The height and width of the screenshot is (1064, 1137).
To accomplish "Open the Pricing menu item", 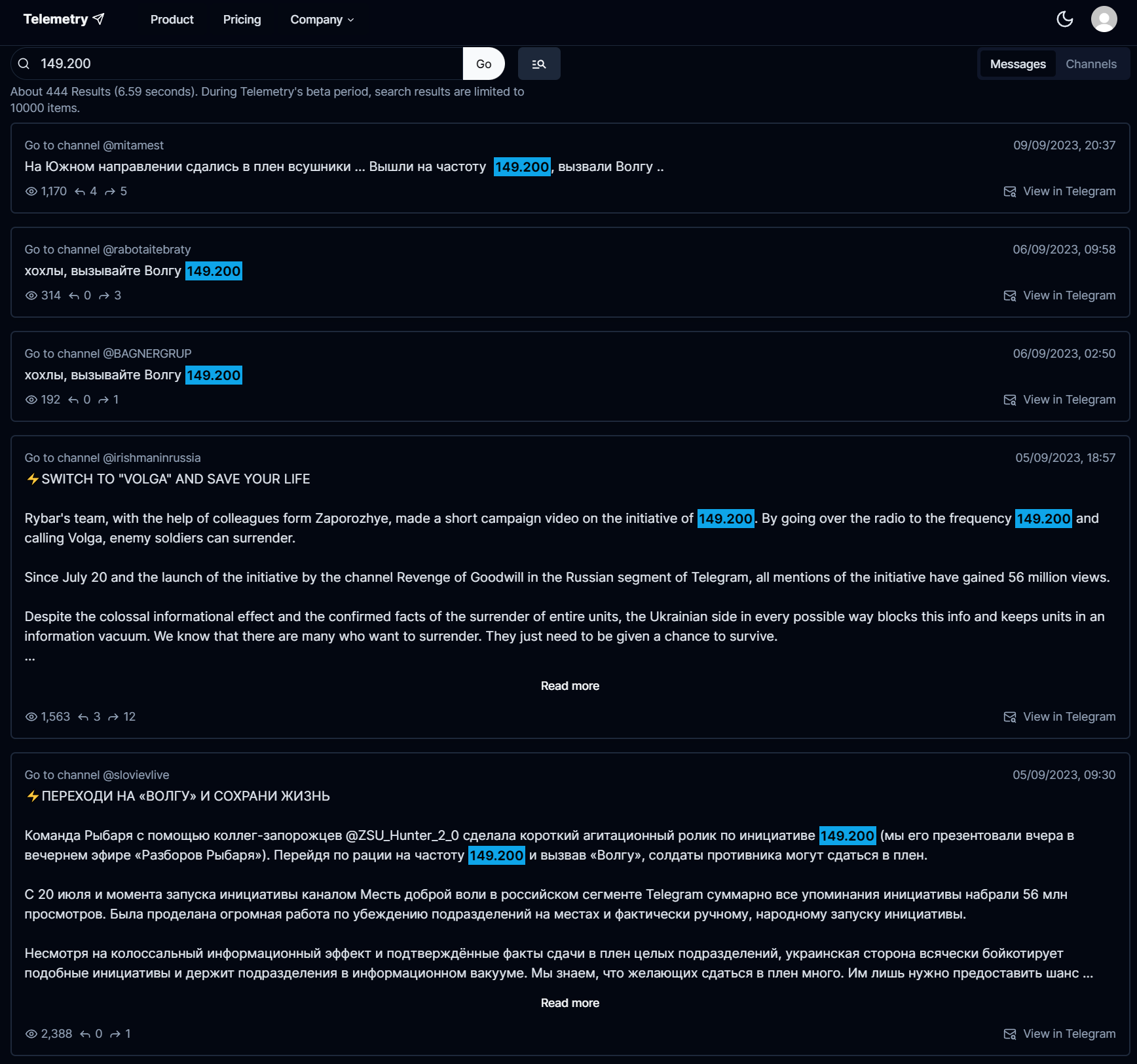I will 242,19.
